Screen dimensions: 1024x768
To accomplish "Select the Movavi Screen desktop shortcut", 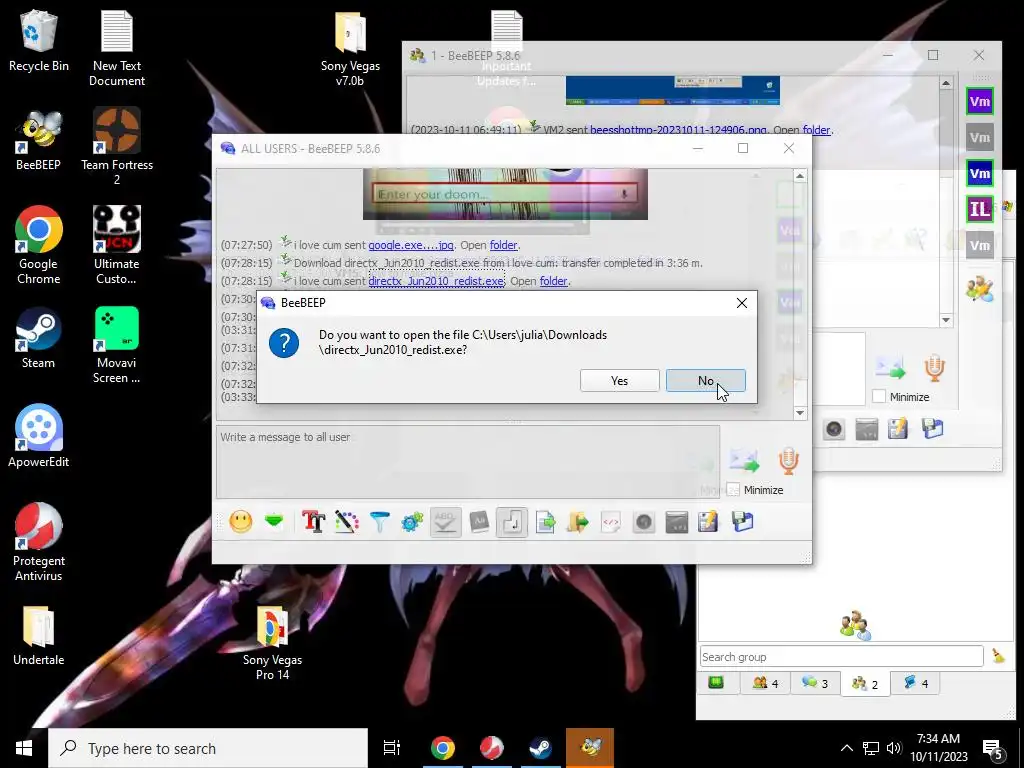I will [117, 345].
